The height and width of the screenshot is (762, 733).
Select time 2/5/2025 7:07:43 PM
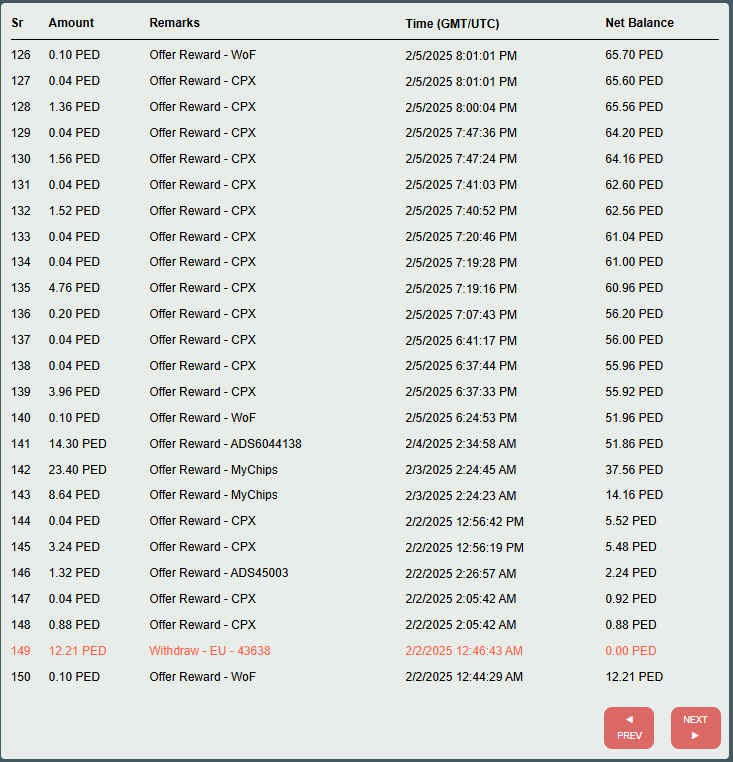461,315
